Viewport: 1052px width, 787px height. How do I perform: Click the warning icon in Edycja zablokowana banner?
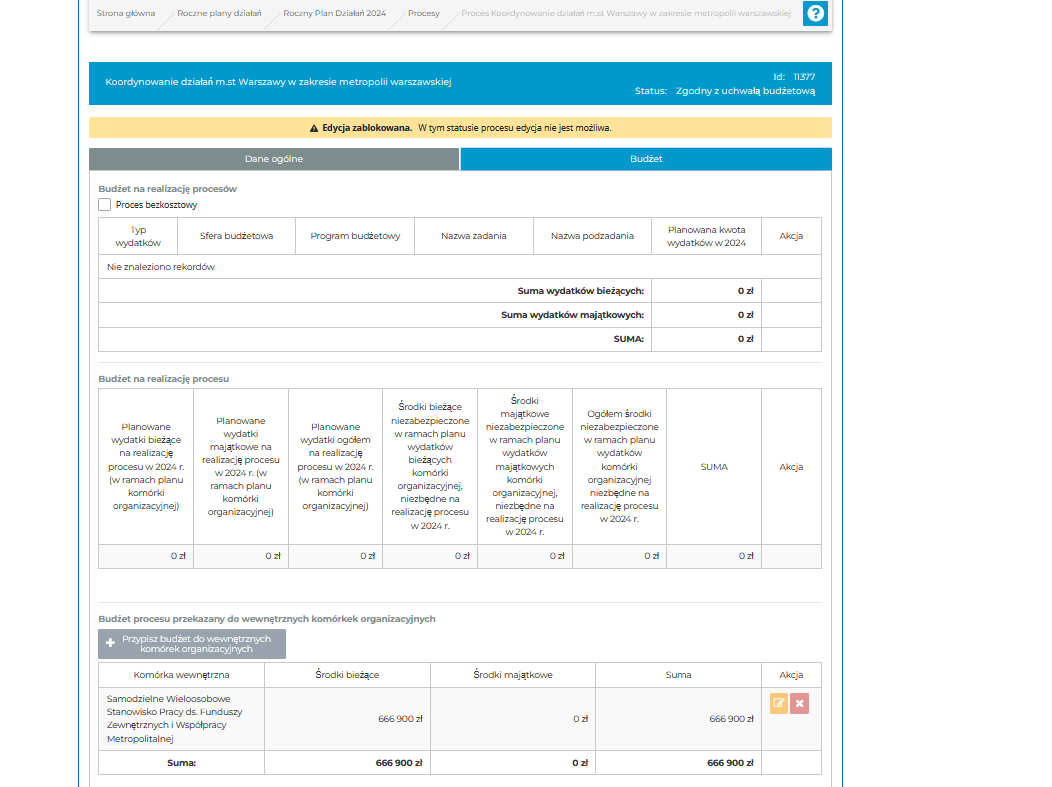point(314,128)
